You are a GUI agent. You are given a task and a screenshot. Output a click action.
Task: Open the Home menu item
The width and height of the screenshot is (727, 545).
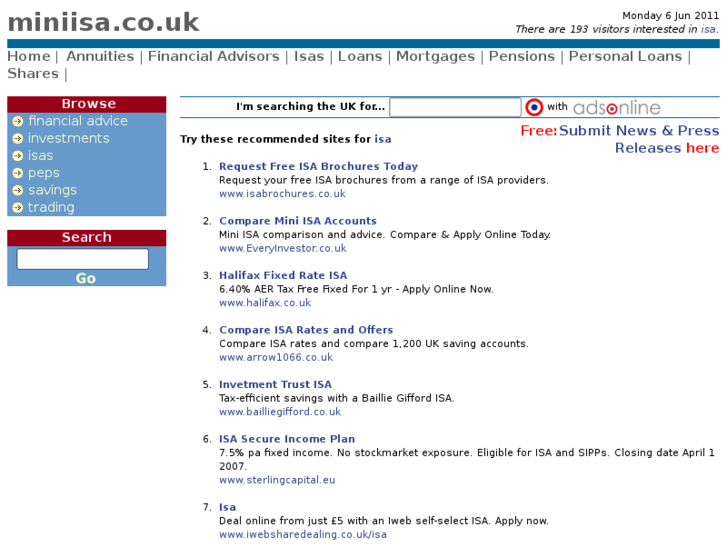pos(29,56)
